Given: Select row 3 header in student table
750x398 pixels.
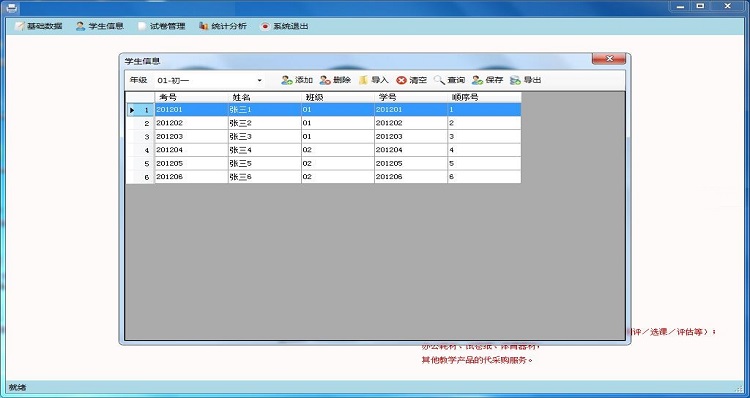Looking at the screenshot, I should [x=140, y=137].
